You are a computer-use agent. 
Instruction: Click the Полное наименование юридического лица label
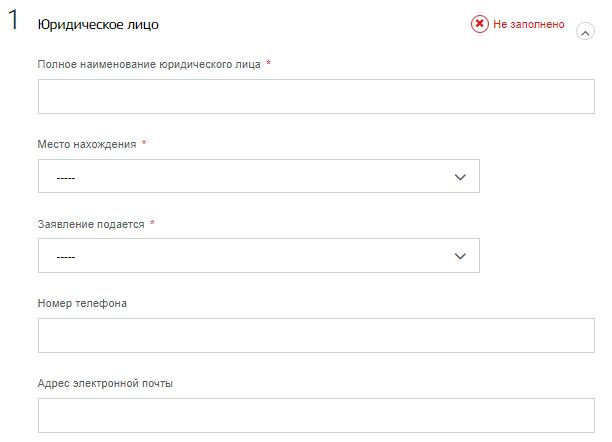click(x=149, y=64)
